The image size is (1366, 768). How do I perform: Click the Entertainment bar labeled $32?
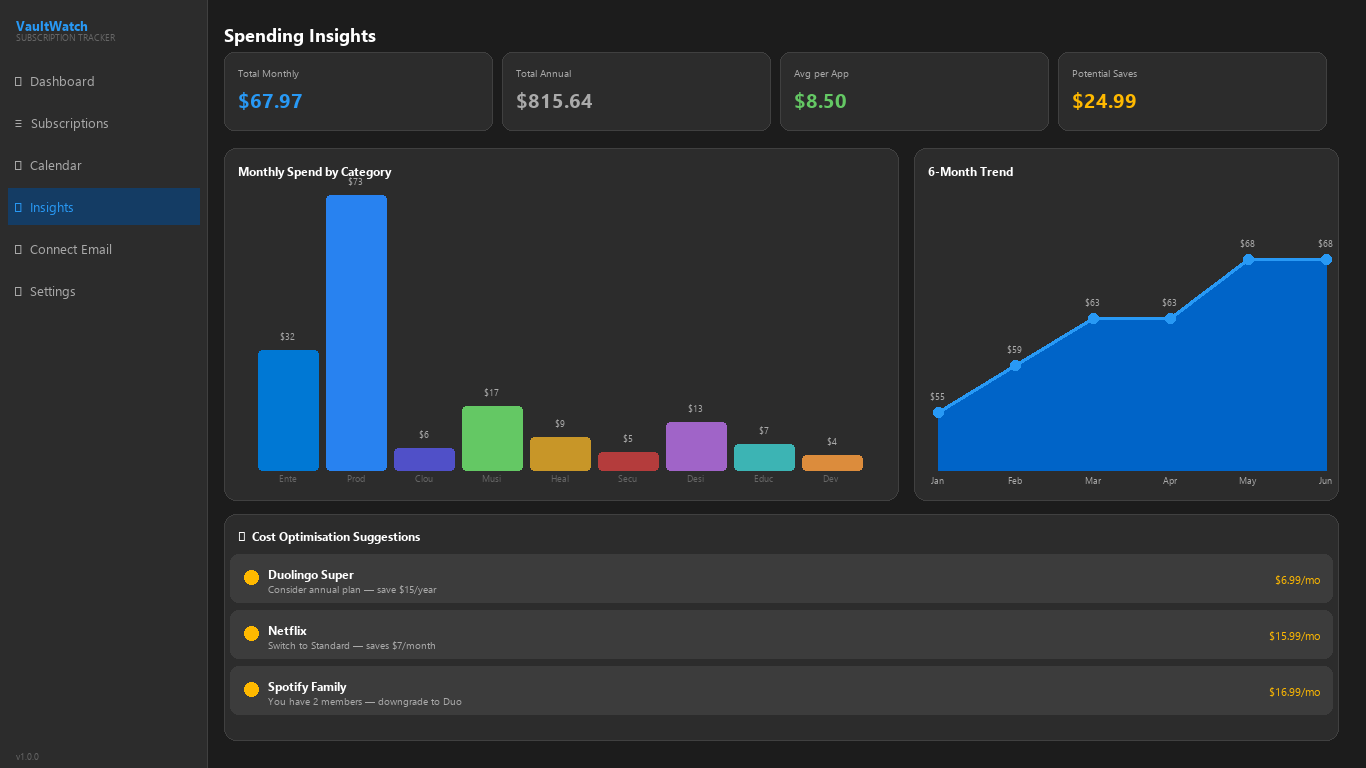coord(288,410)
